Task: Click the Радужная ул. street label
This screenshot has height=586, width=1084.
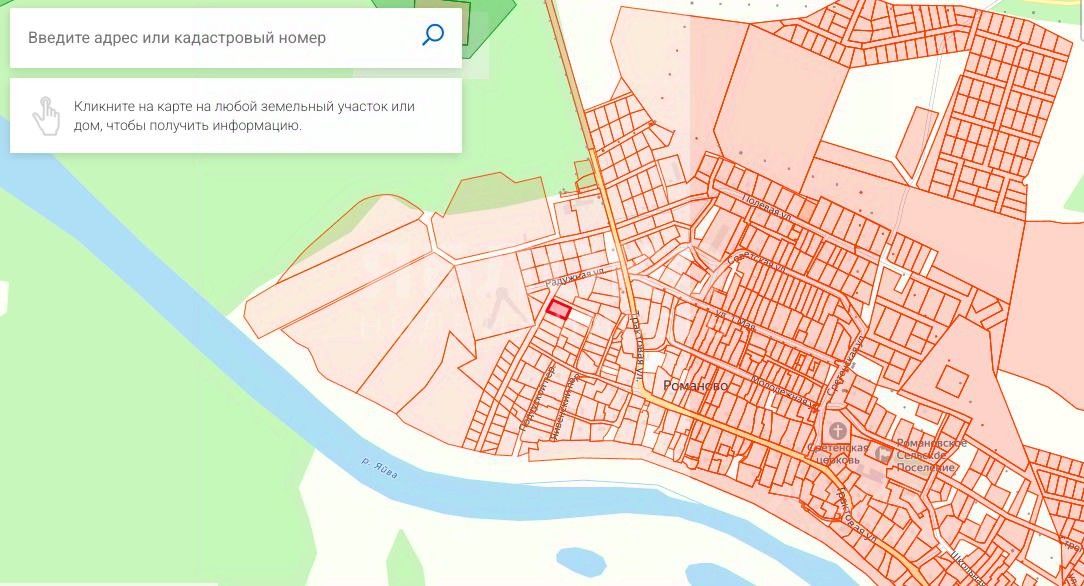Action: coord(575,279)
